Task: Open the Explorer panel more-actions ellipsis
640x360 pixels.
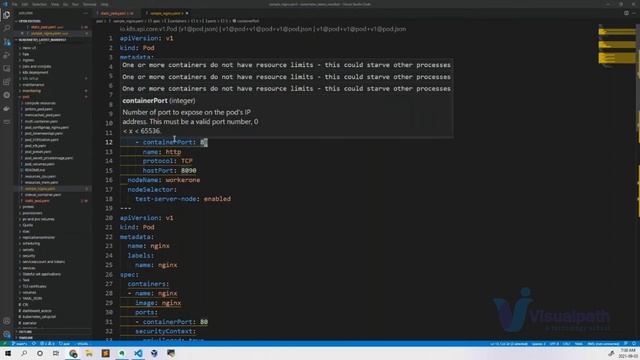Action: [x=85, y=13]
